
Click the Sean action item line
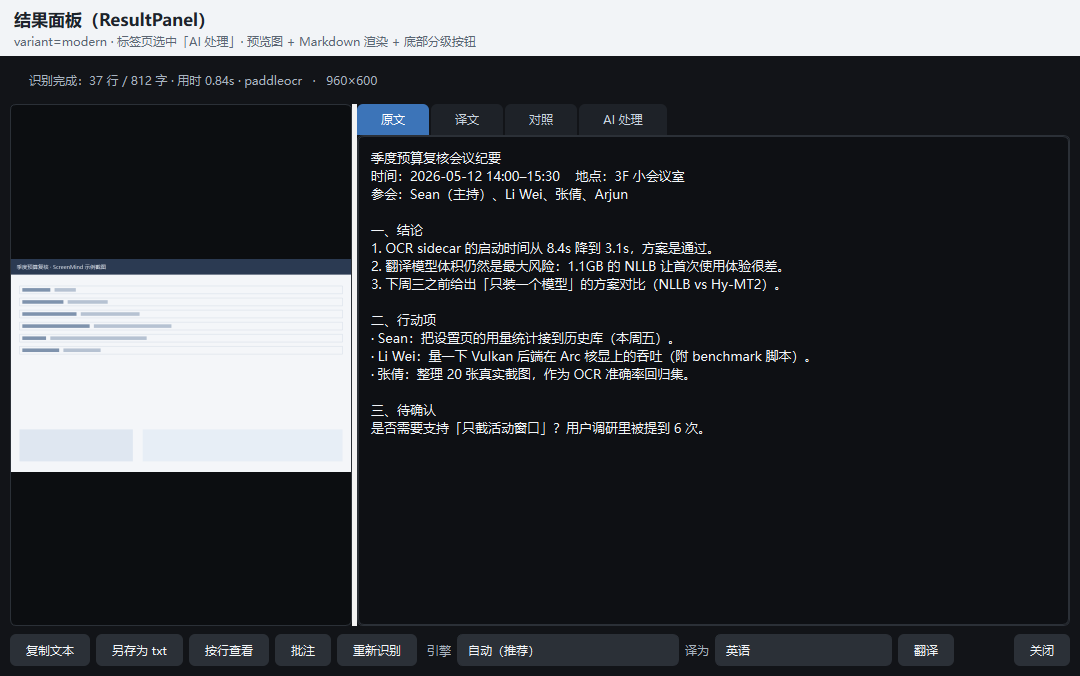[x=523, y=338]
